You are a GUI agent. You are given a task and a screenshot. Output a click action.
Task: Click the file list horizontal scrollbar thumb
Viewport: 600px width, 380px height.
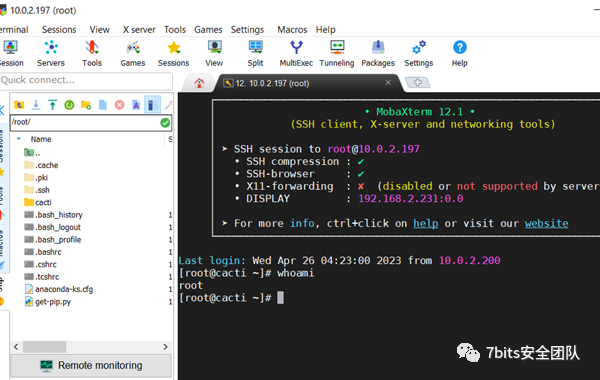[44, 347]
